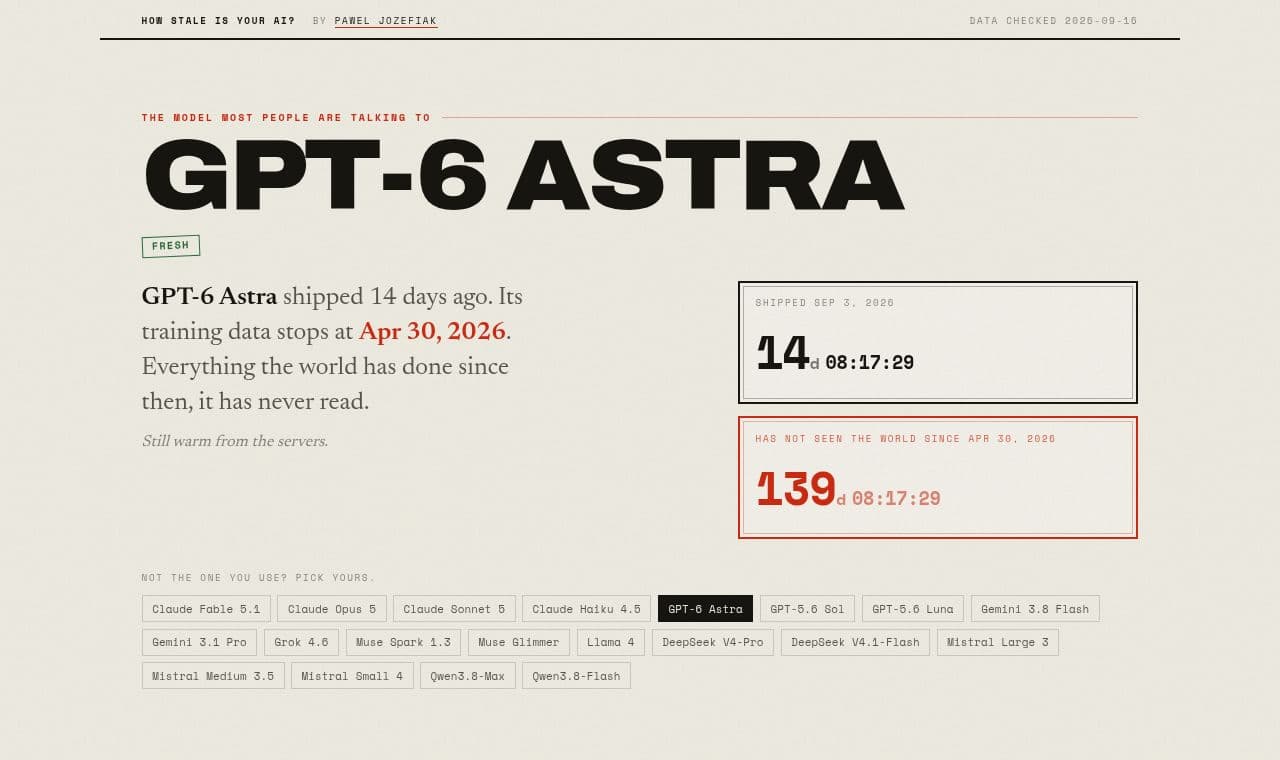Viewport: 1280px width, 760px height.
Task: Click "HOW STALE IS YOUR AI?" title
Action: point(218,21)
